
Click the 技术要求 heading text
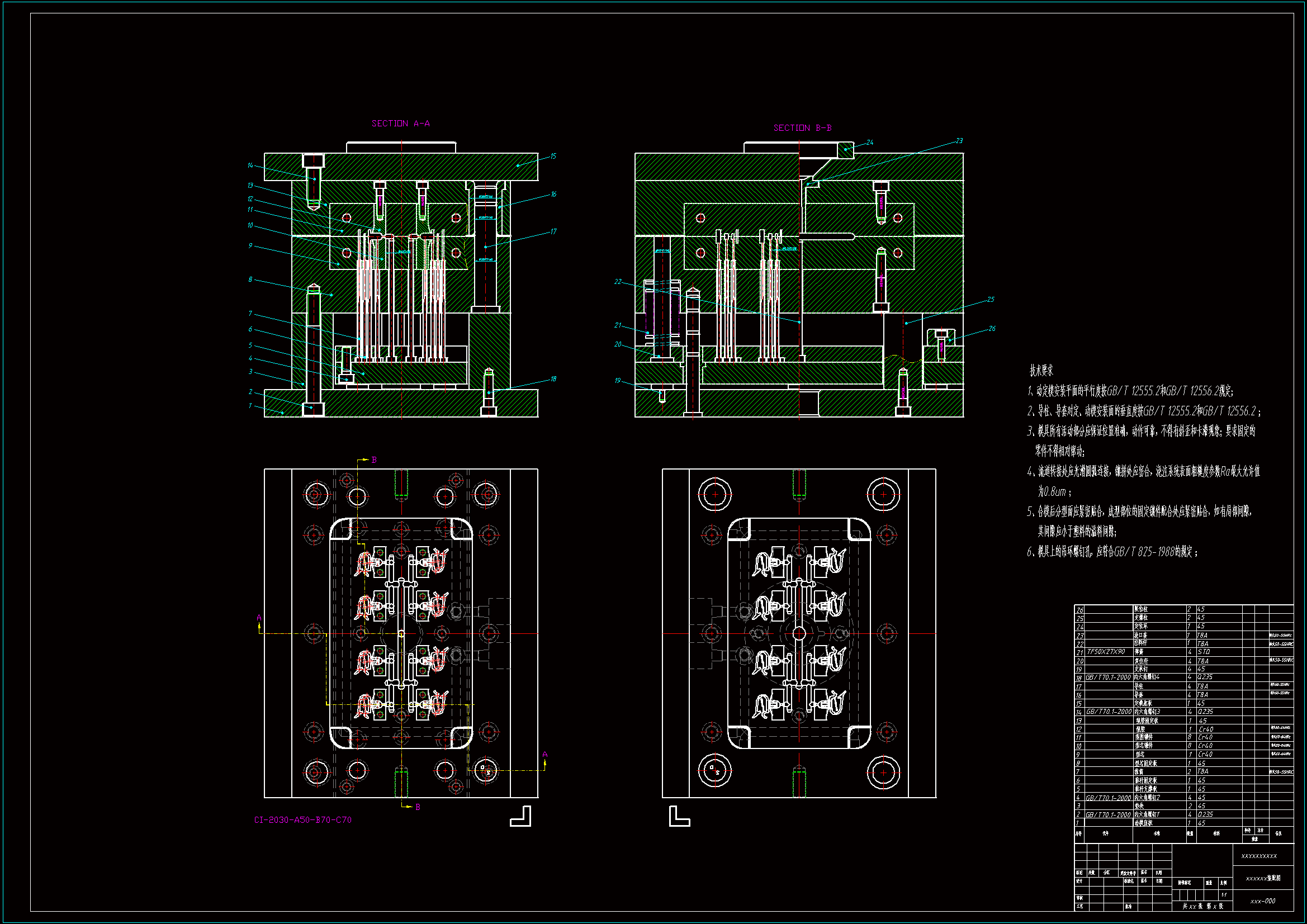point(1041,371)
